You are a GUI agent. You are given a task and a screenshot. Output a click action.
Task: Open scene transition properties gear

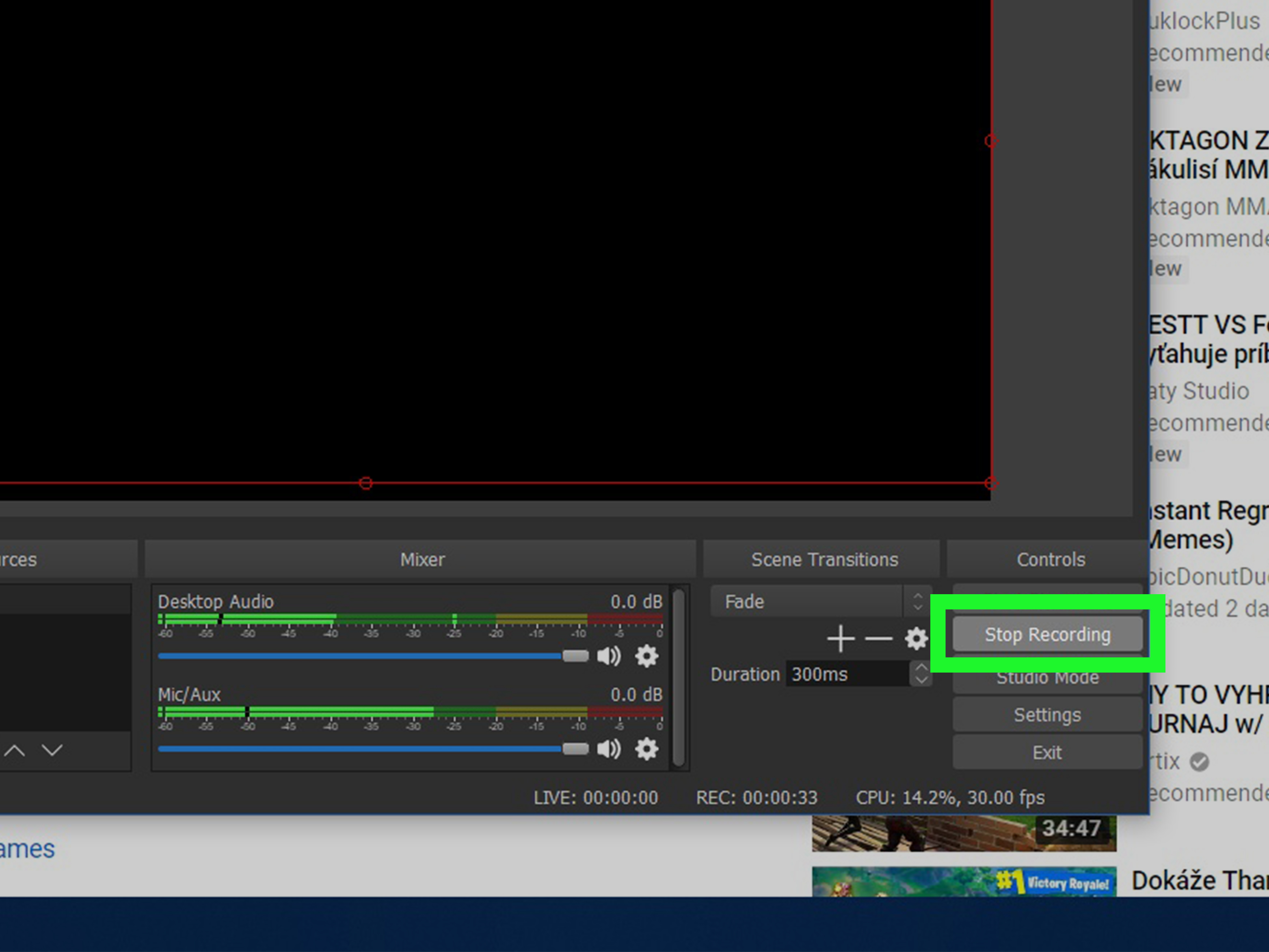tap(916, 638)
